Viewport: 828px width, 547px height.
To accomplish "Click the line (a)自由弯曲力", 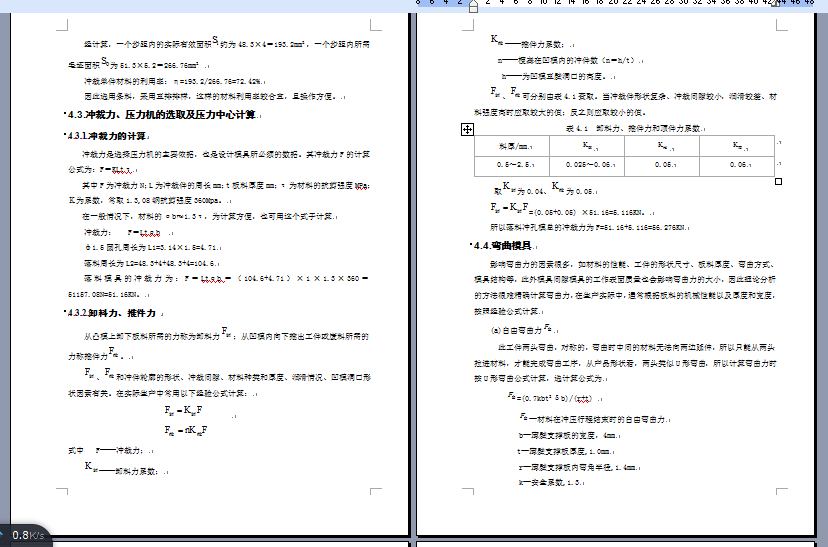I will 522,329.
